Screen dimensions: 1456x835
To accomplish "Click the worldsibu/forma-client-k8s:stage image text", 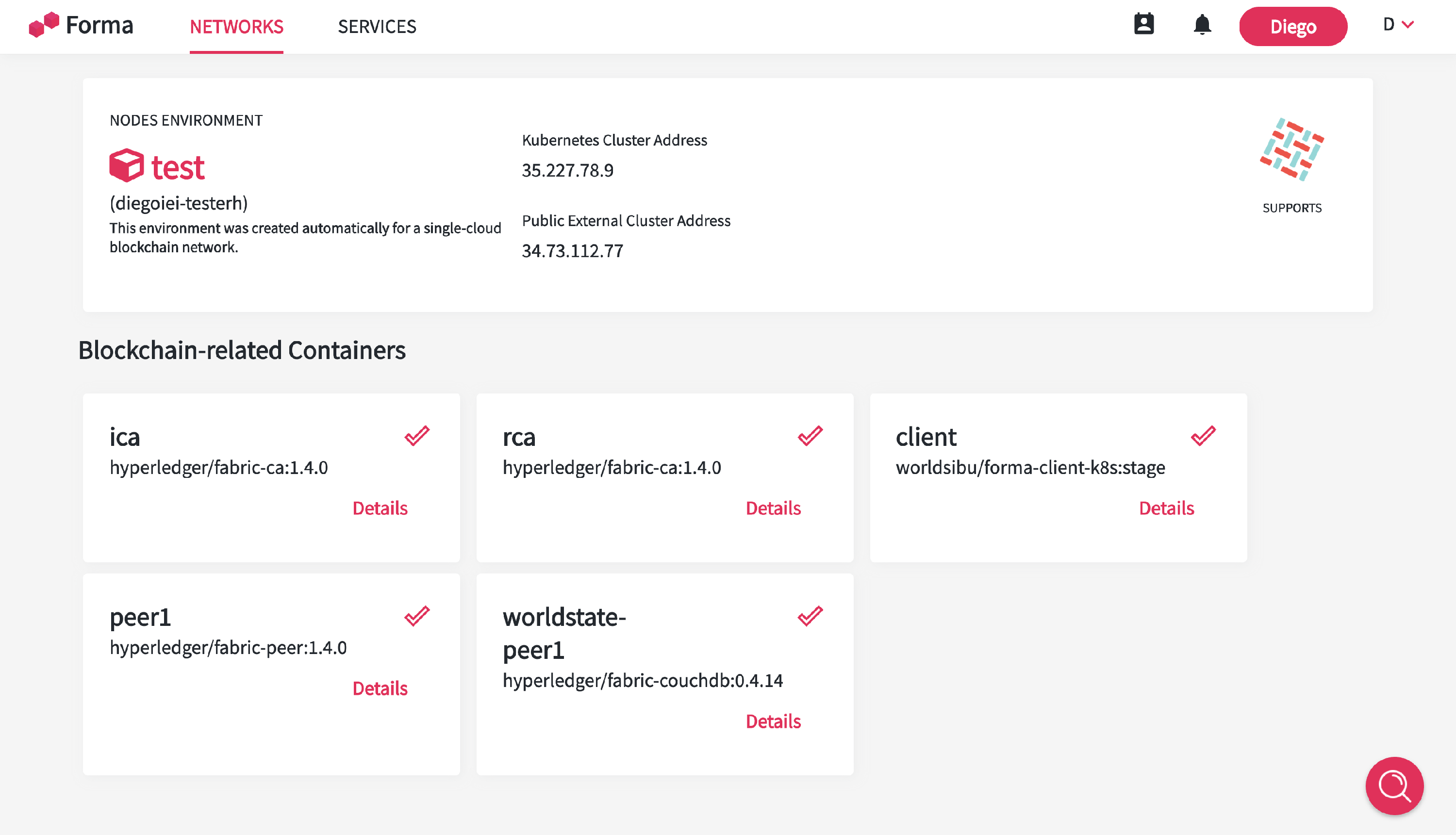I will (x=1030, y=468).
